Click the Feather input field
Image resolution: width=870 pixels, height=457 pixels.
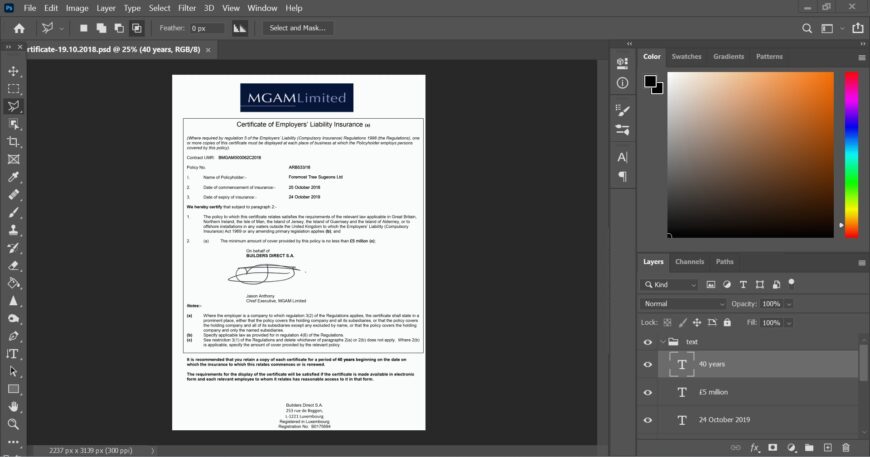(x=207, y=28)
